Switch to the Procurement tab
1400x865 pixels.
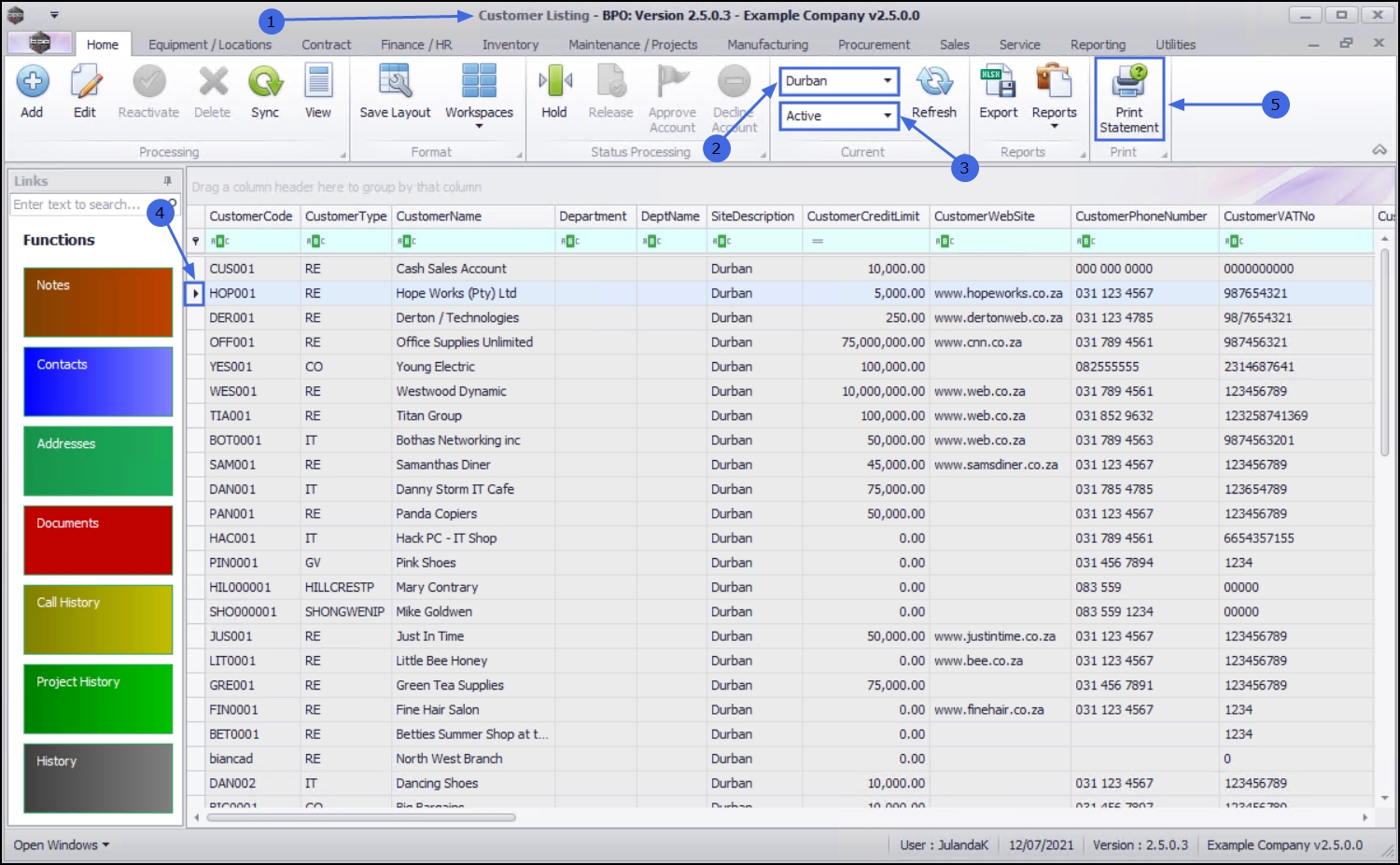(874, 45)
